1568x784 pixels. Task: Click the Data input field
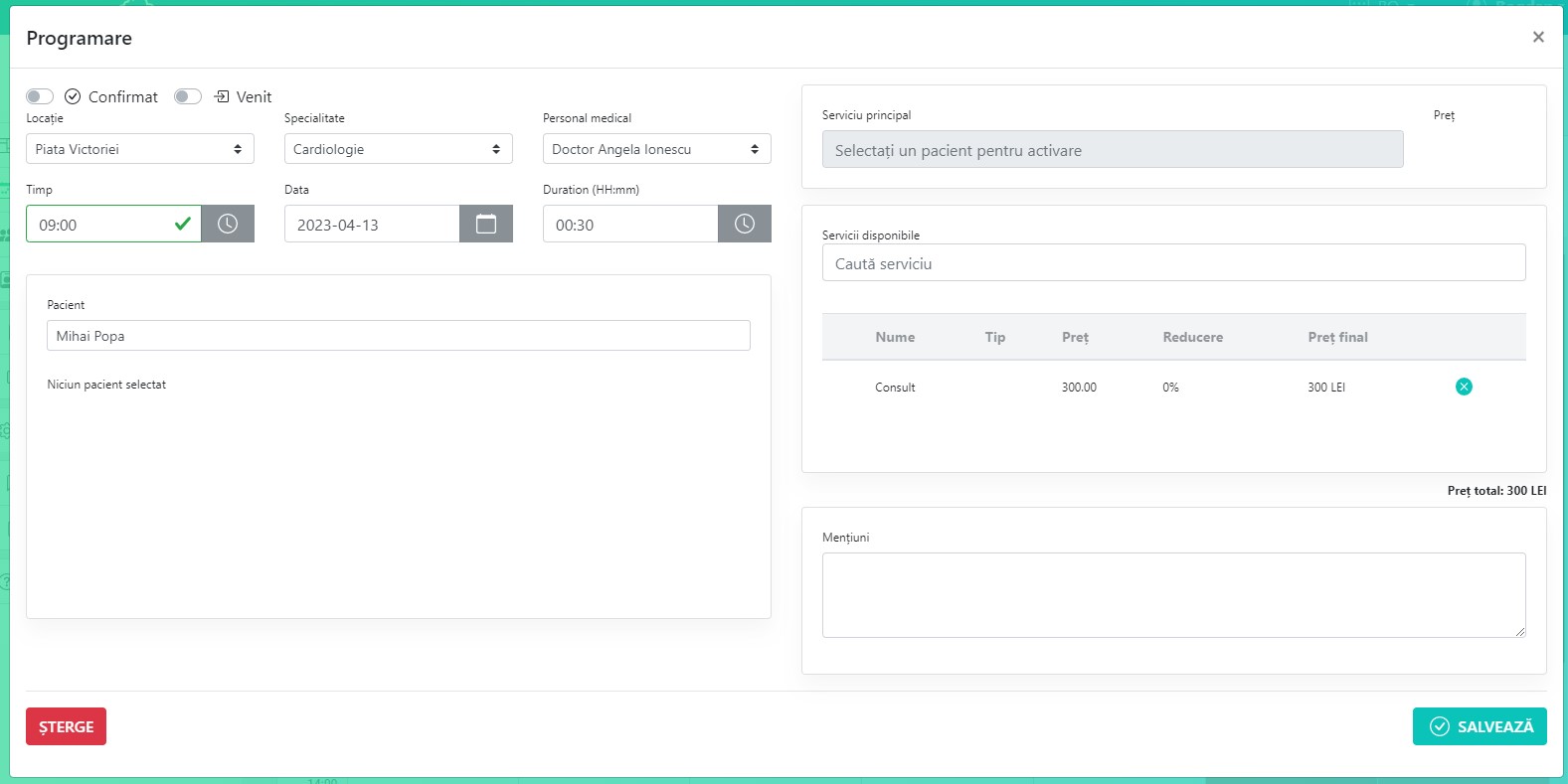pos(372,225)
